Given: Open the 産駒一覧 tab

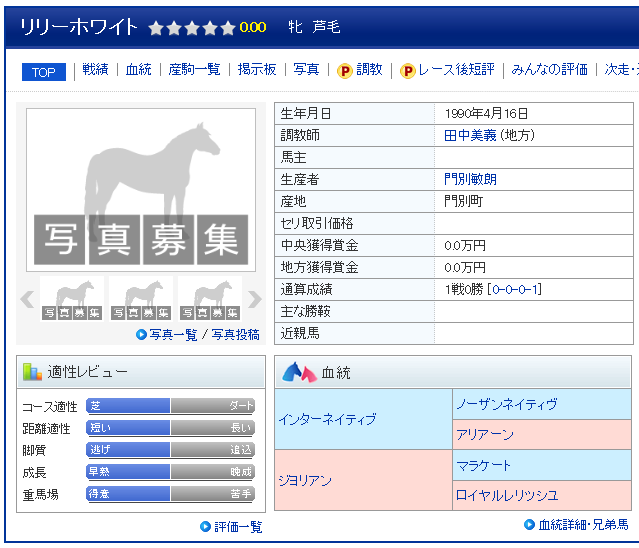Looking at the screenshot, I should click(x=194, y=69).
